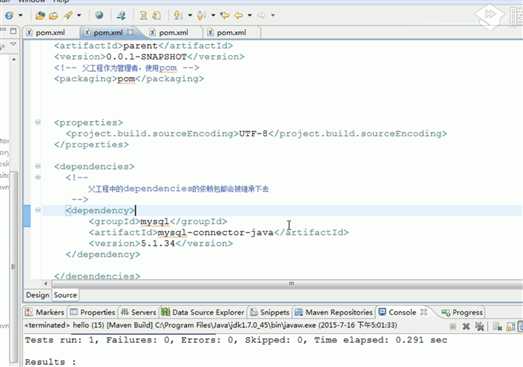Collapse the dependency element fold marker
This screenshot has height=367, width=523.
coord(38,210)
